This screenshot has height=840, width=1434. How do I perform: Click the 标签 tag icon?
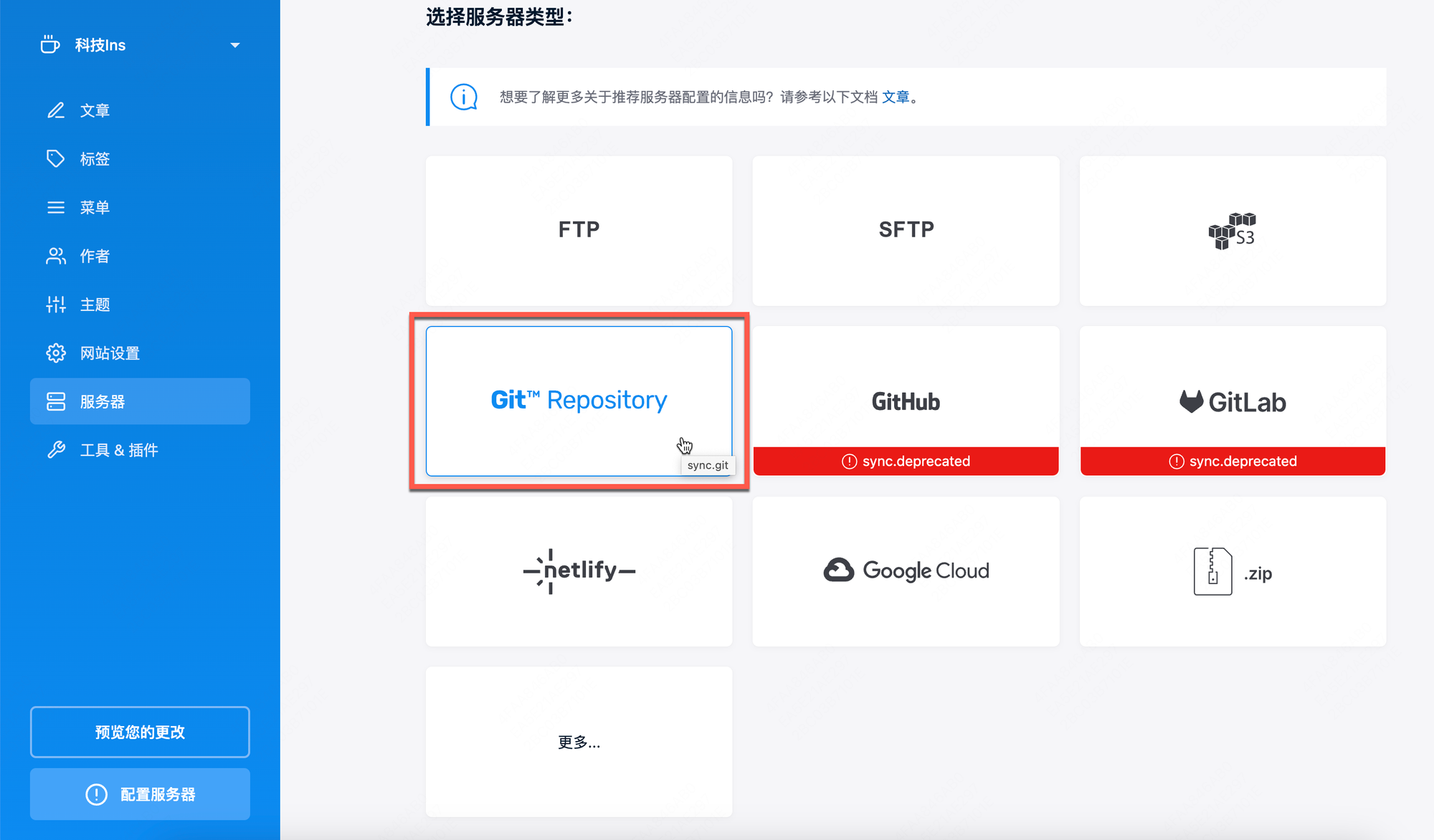click(56, 158)
